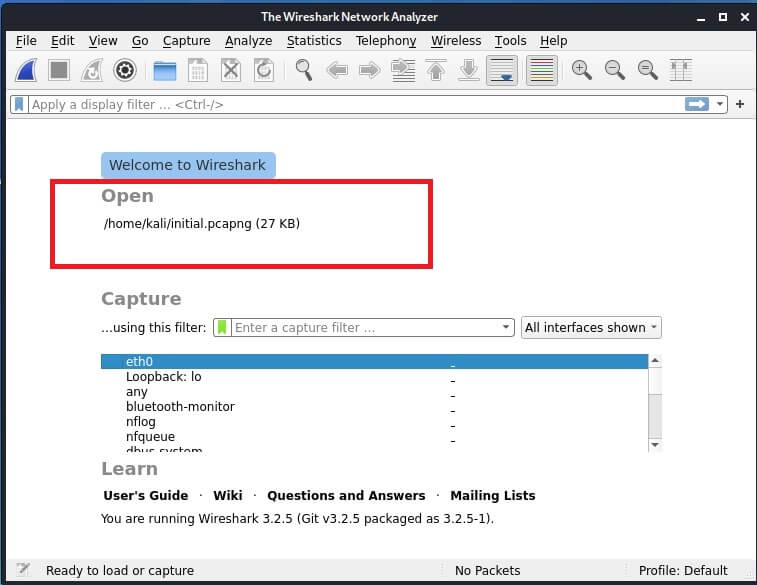Focus the capture filter input field

(364, 327)
